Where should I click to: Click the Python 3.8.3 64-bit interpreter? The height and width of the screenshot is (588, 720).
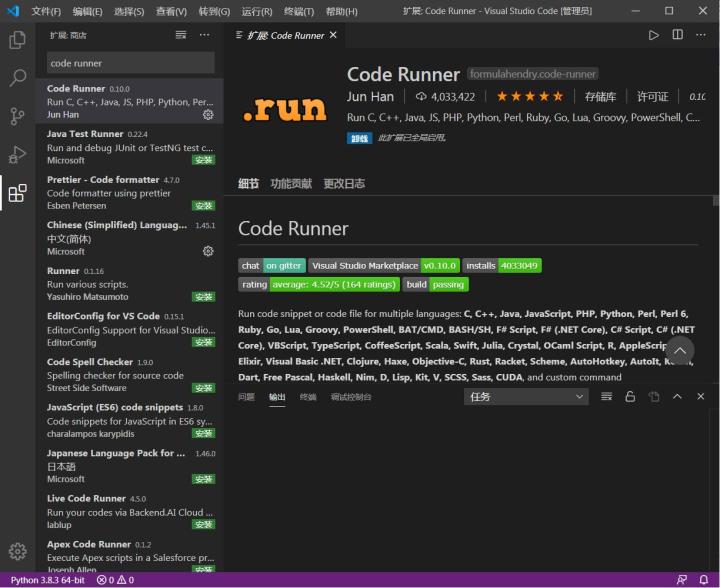(x=47, y=580)
